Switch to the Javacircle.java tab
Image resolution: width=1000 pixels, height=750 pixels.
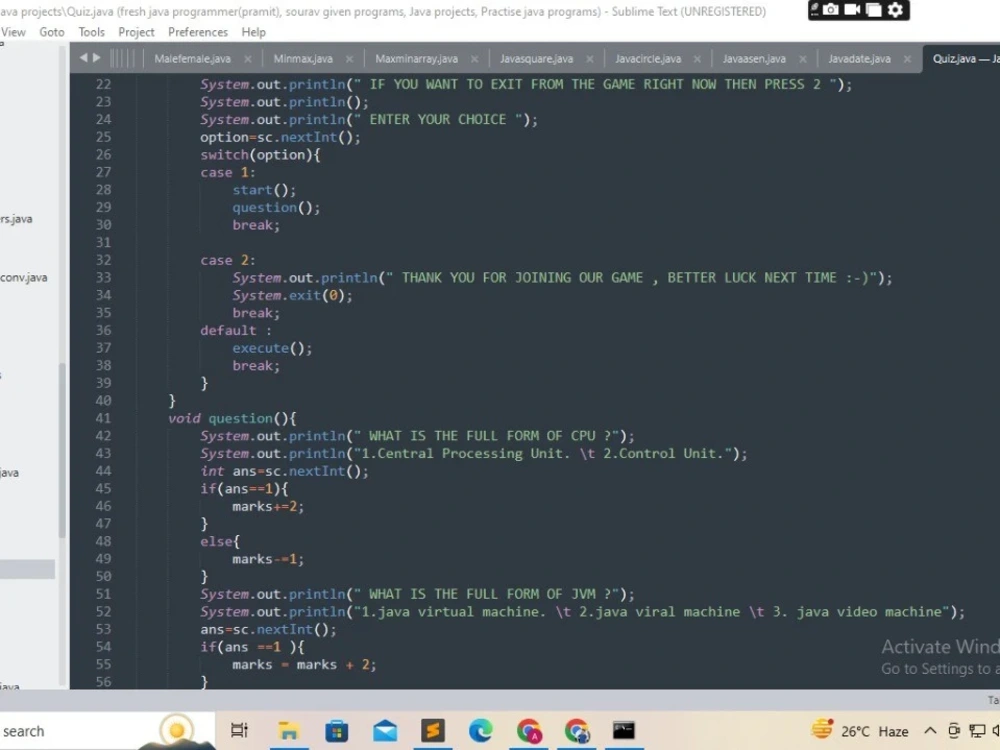(648, 59)
